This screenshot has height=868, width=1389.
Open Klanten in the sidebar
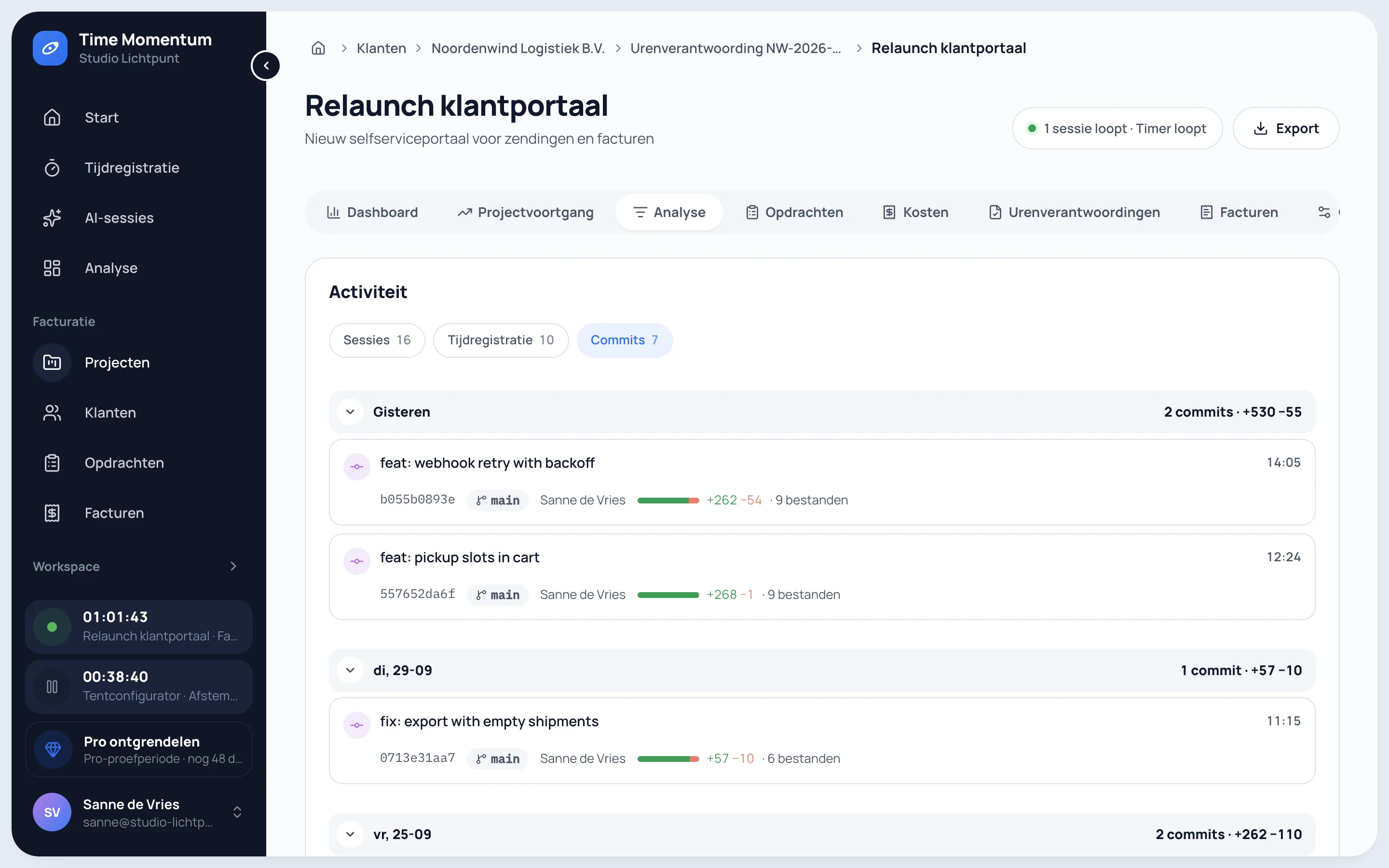(139, 413)
